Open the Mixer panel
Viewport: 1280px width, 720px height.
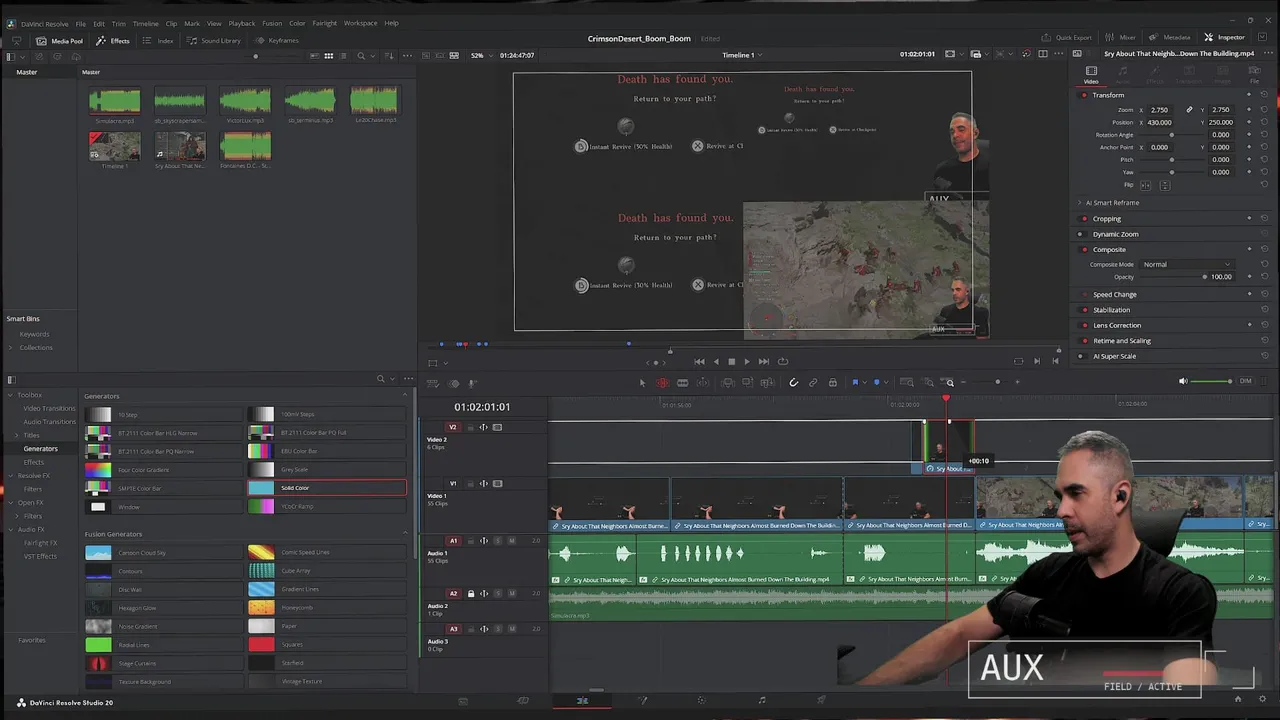(x=1120, y=37)
